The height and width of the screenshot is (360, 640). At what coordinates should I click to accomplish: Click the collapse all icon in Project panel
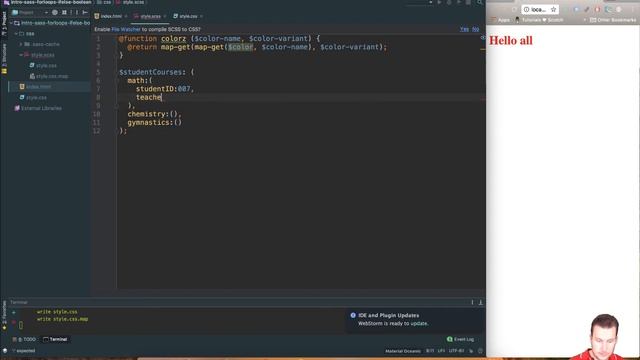(x=64, y=13)
